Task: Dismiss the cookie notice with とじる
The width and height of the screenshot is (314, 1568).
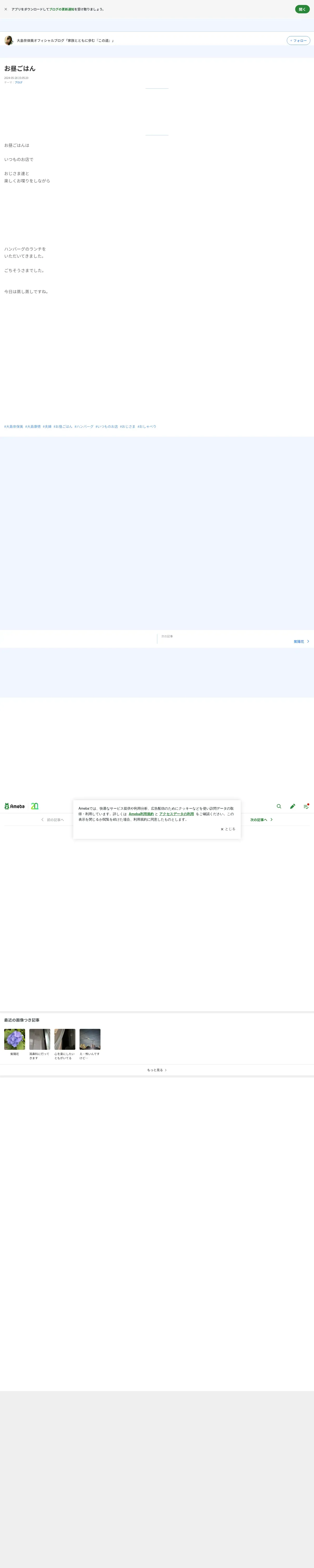Action: [x=228, y=829]
